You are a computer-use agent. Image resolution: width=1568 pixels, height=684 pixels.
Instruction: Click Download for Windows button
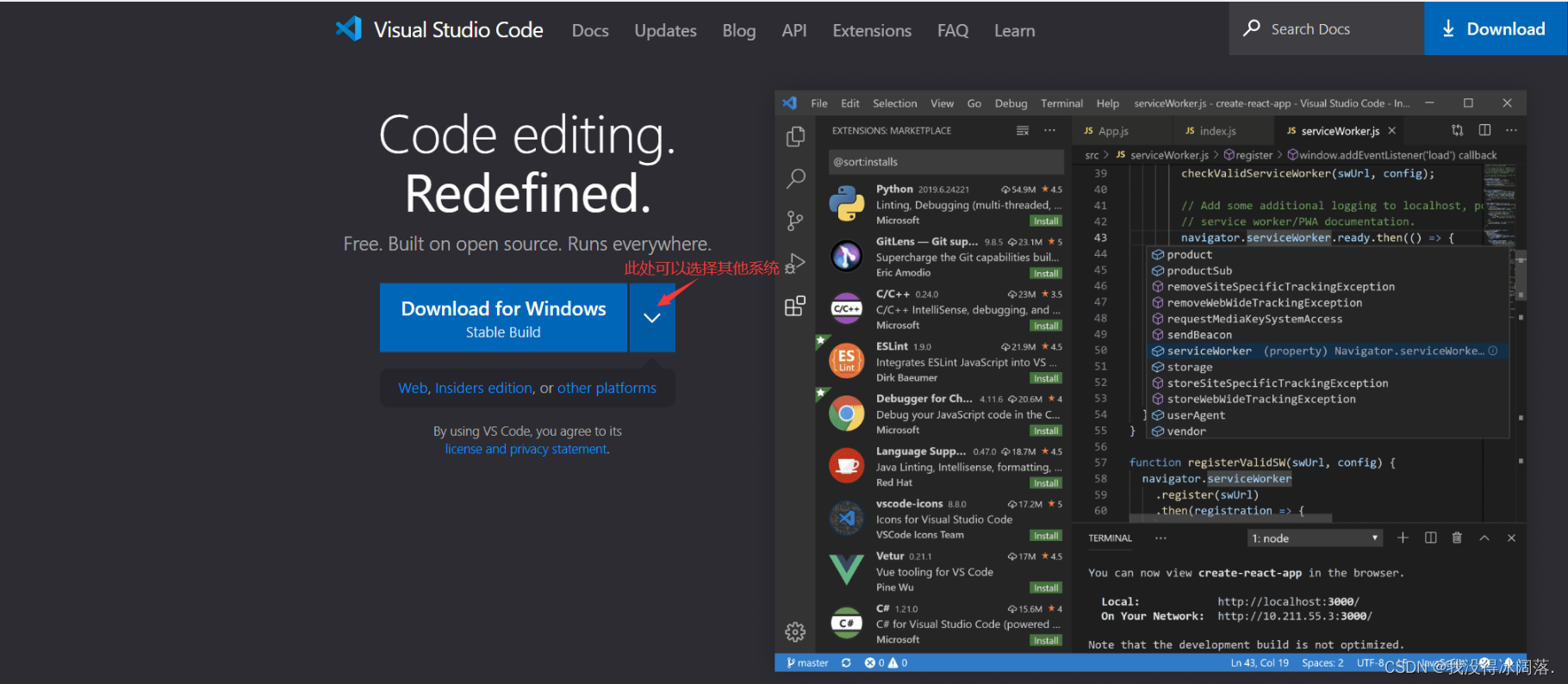click(503, 318)
